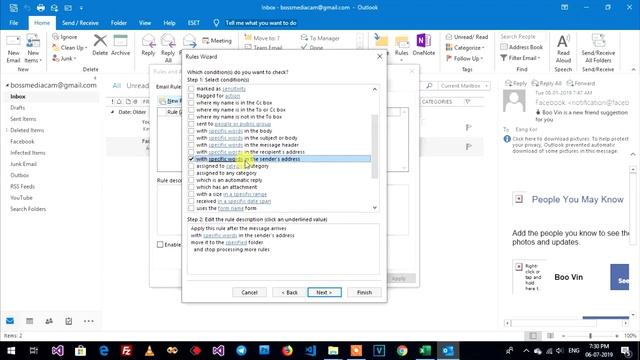Open Excel from the taskbar
The width and height of the screenshot is (640, 360).
(425, 351)
